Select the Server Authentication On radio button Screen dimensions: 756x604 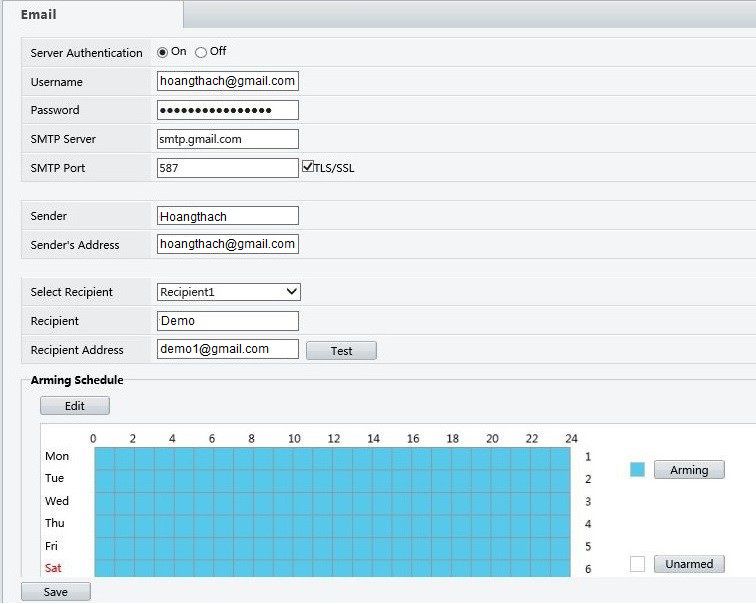[x=162, y=52]
